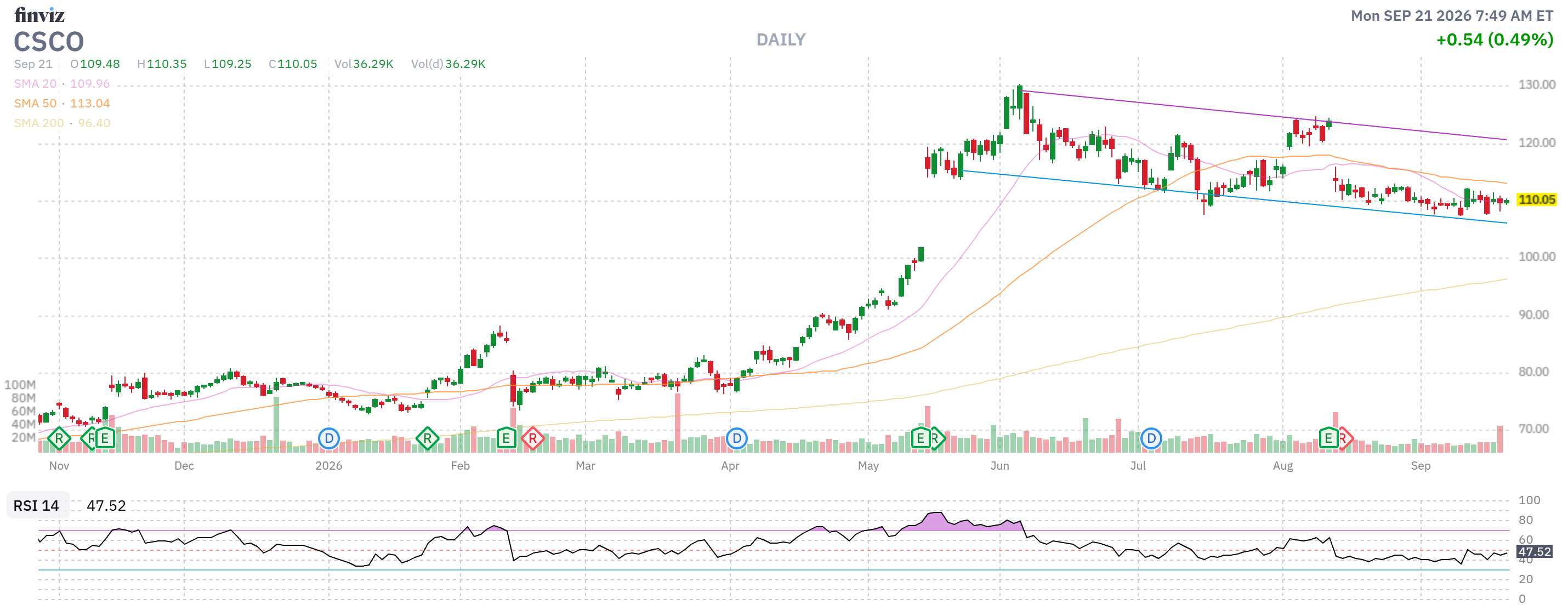Screen dimensions: 1568x616
Task: Select the low price L 109.25
Action: point(228,64)
